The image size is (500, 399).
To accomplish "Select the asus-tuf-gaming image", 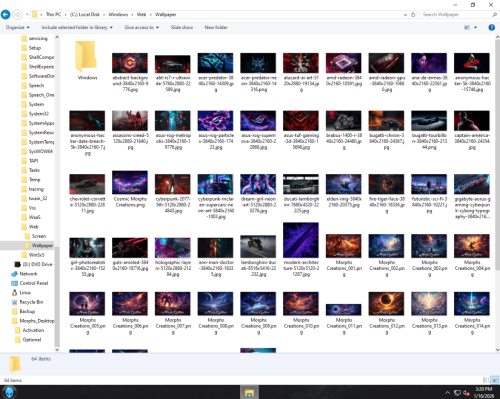I will tap(301, 130).
